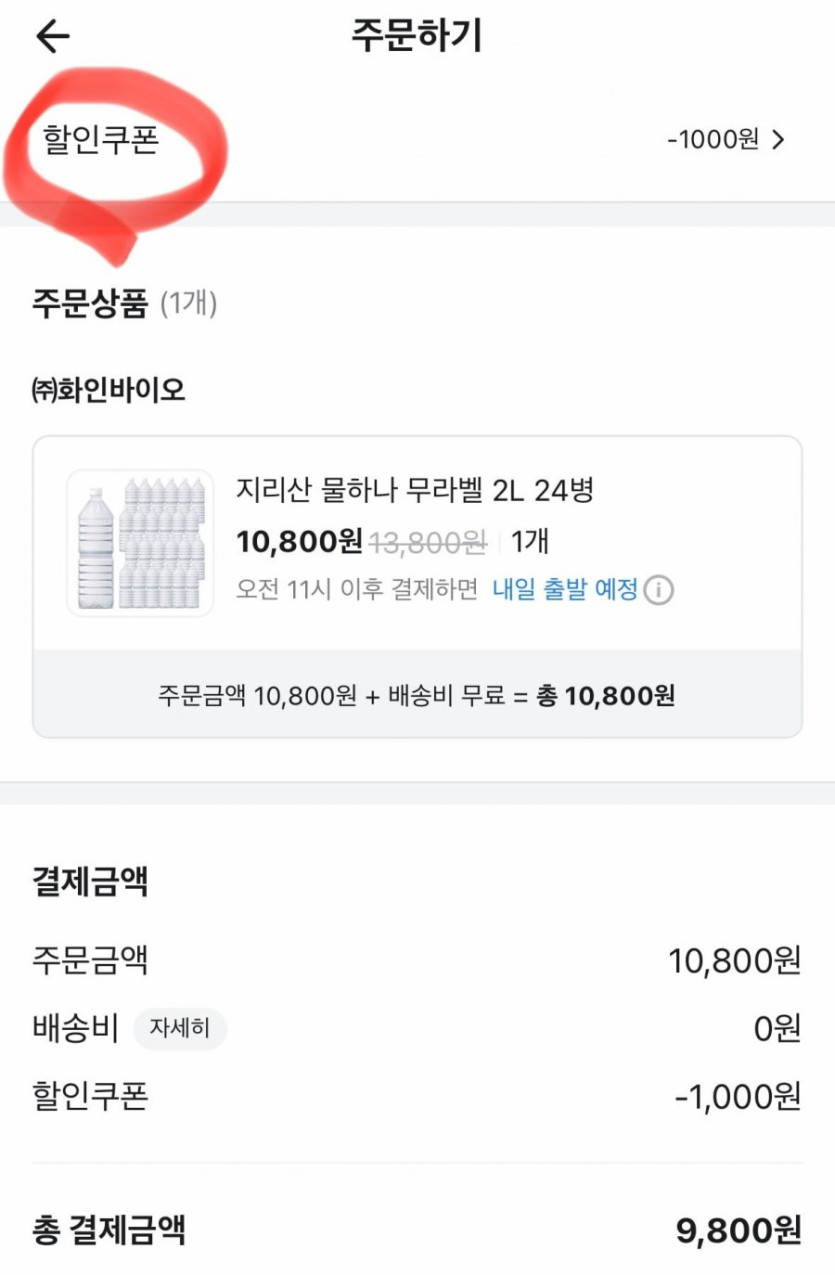This screenshot has width=835, height=1275.
Task: Expand the coupon chevron next to -1000원
Action: [779, 140]
